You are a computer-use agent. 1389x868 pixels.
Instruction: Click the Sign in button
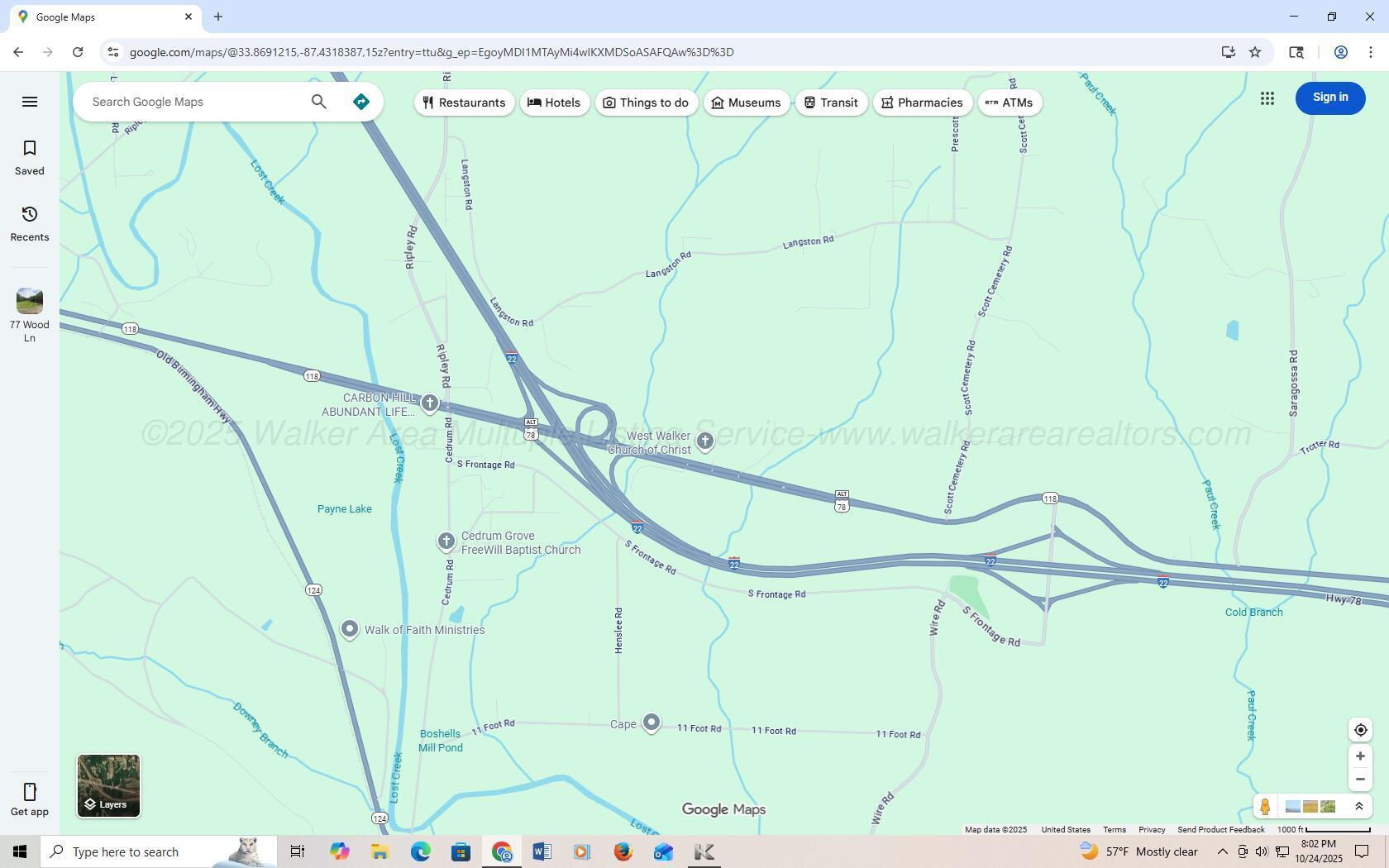click(x=1329, y=98)
